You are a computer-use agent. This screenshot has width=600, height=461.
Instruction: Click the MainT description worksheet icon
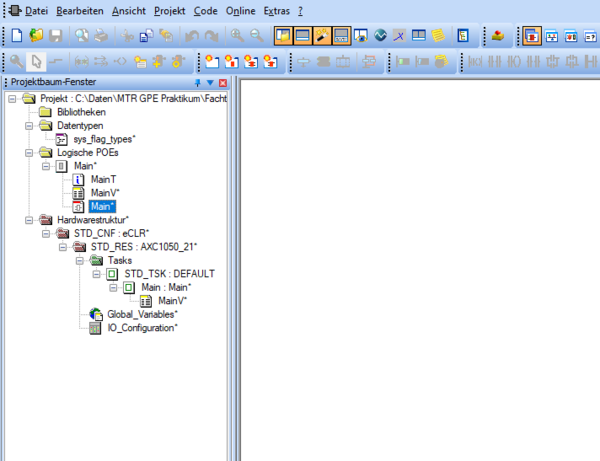pos(79,179)
